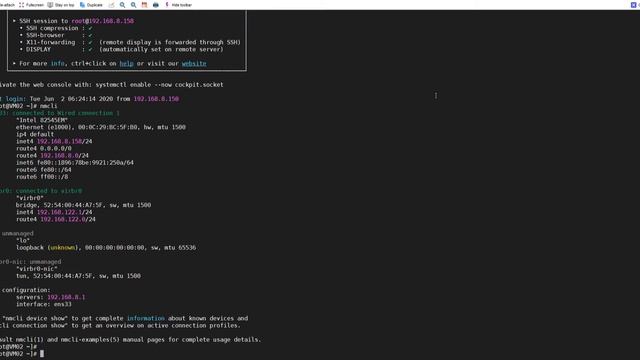Open the help link in banner
This screenshot has width=640, height=360.
(x=127, y=64)
